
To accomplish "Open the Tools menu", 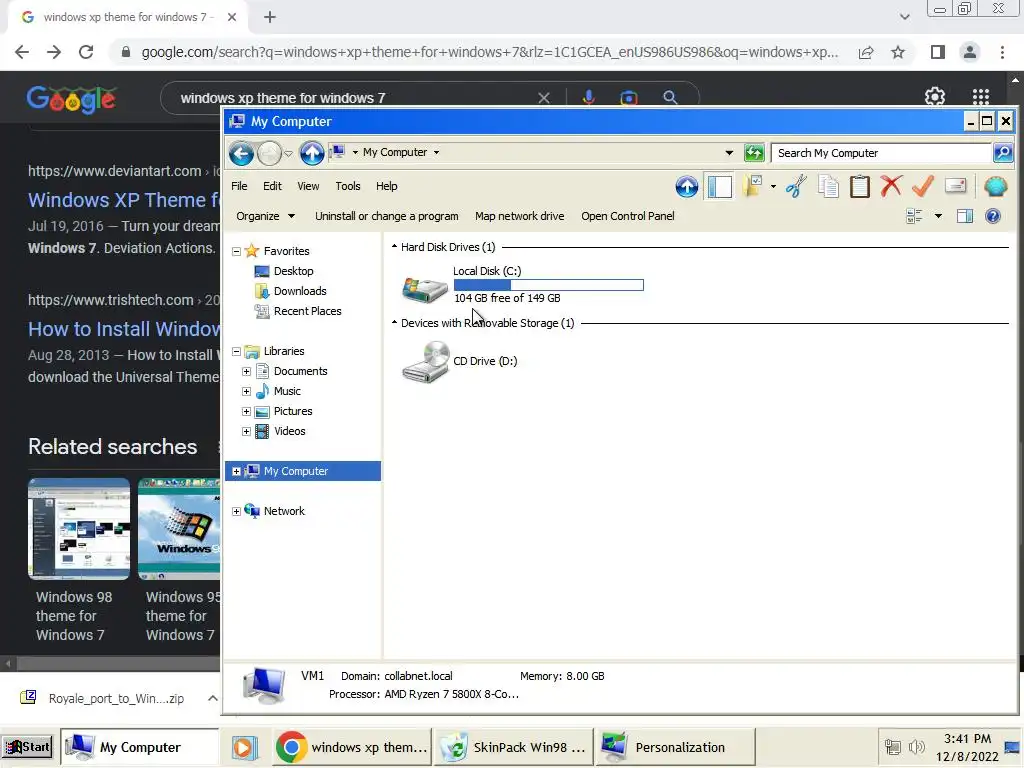I will pyautogui.click(x=347, y=186).
